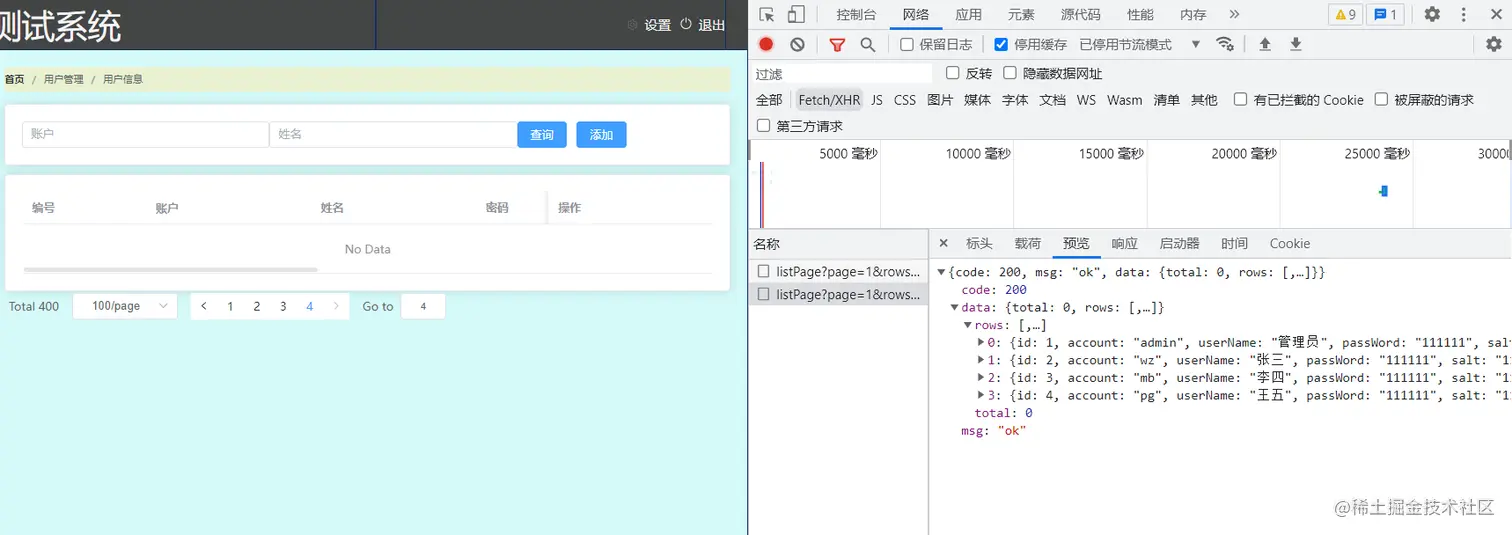Click the export HAR download arrow icon

1295,44
